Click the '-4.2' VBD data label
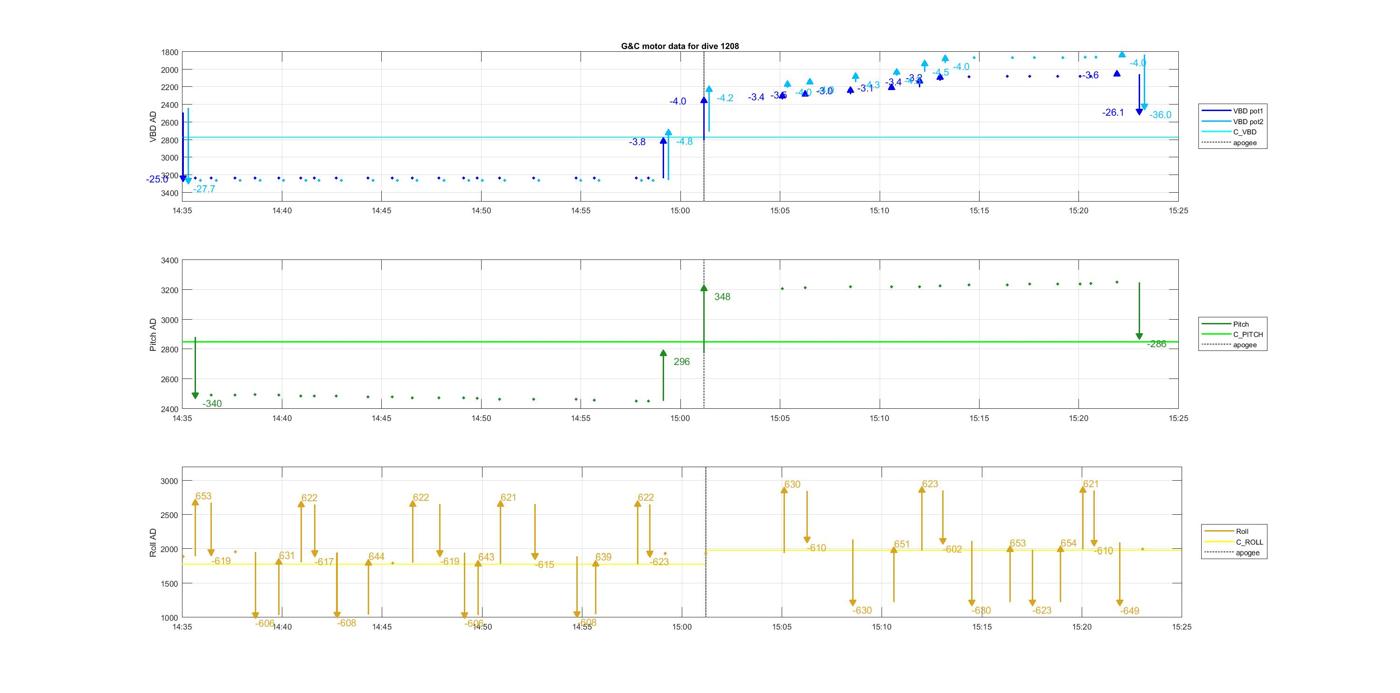 [x=725, y=98]
